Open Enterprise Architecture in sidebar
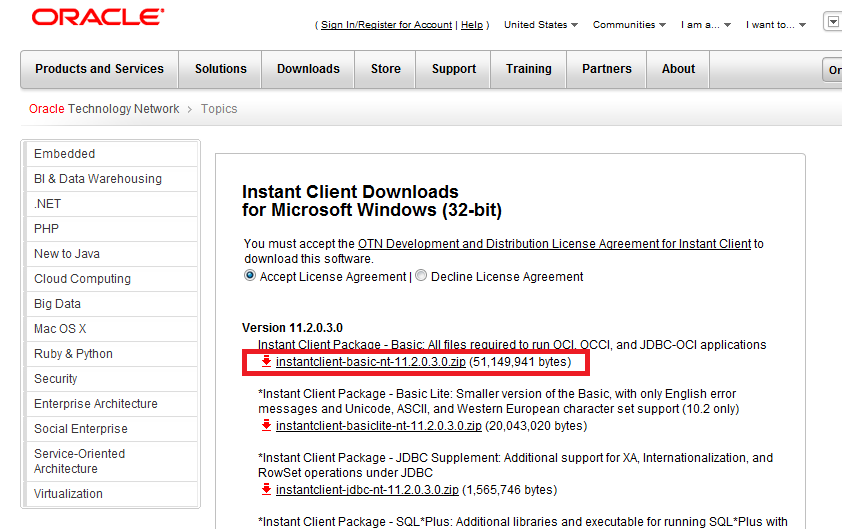The image size is (842, 529). [x=111, y=404]
